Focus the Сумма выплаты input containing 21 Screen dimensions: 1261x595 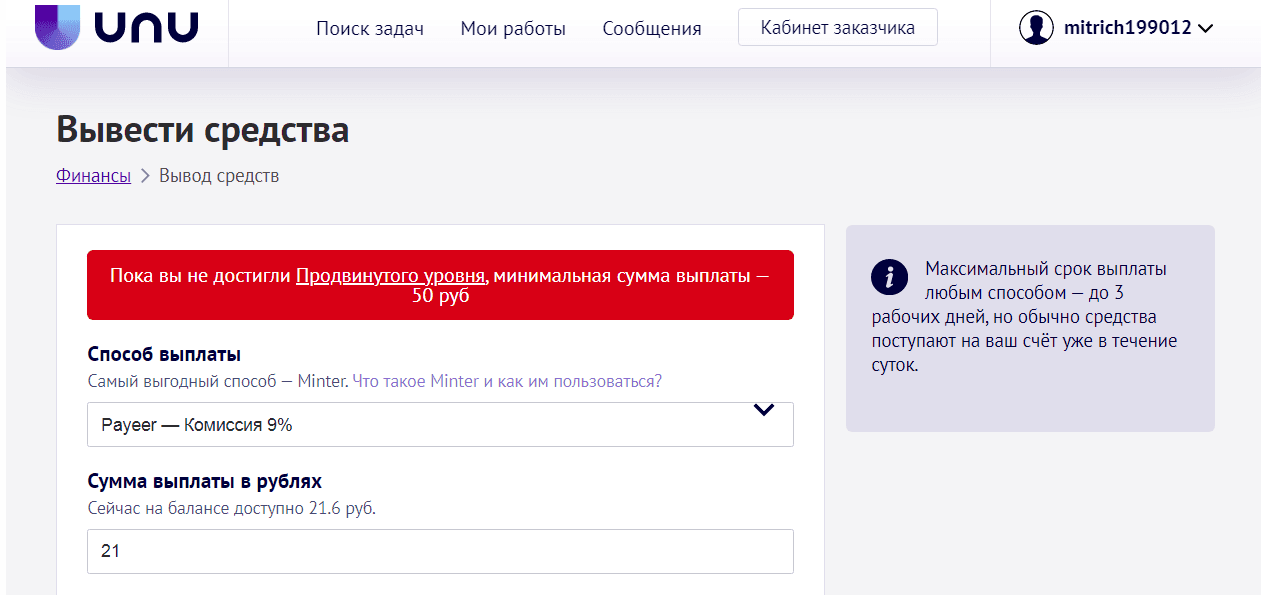(440, 551)
